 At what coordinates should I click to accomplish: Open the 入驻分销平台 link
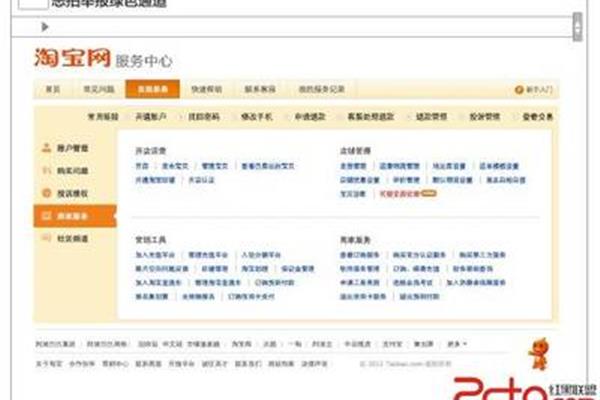tap(261, 255)
